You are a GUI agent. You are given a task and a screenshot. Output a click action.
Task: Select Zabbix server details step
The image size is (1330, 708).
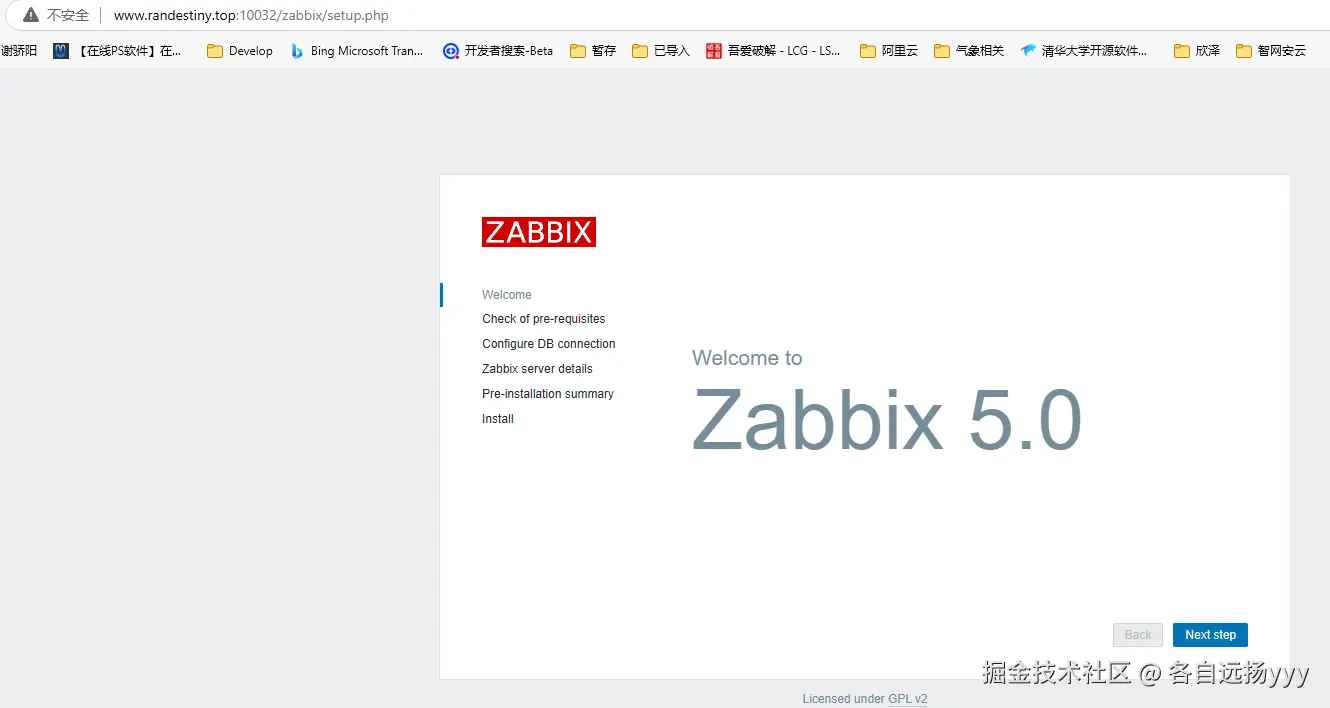537,369
